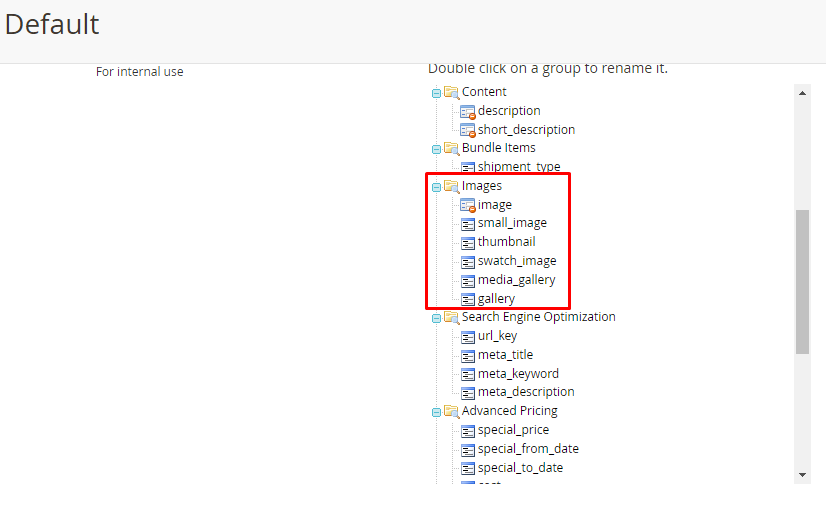
Task: Click the thumbnail attribute icon
Action: click(468, 243)
